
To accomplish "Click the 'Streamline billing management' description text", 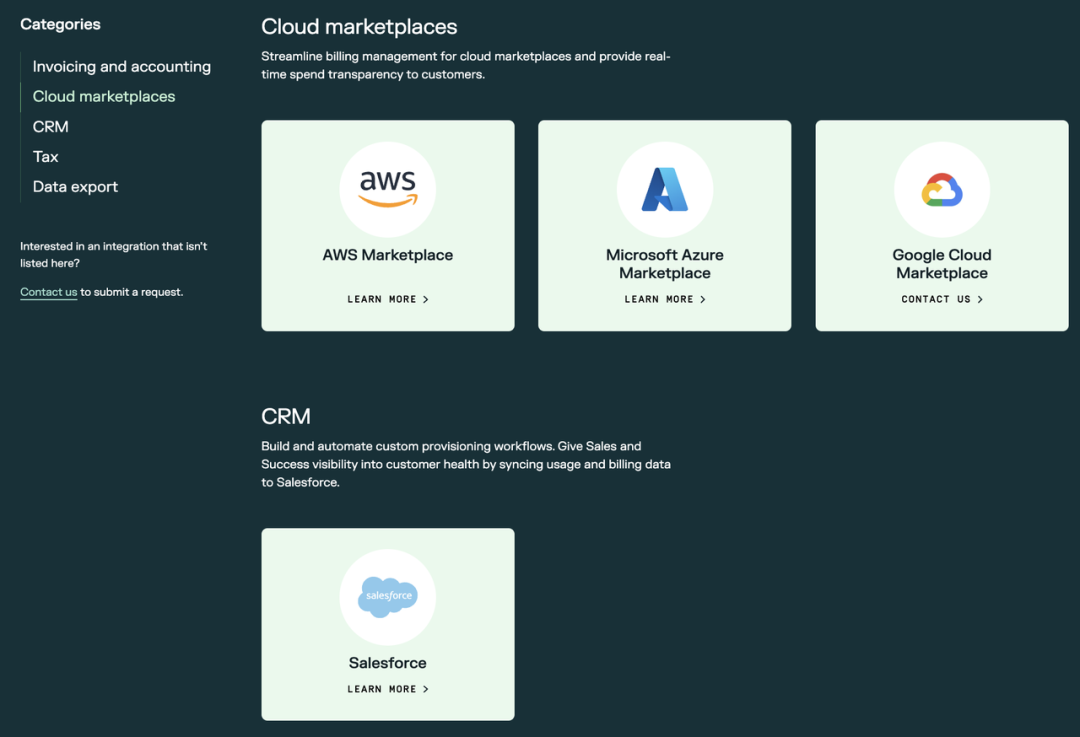I will (466, 65).
